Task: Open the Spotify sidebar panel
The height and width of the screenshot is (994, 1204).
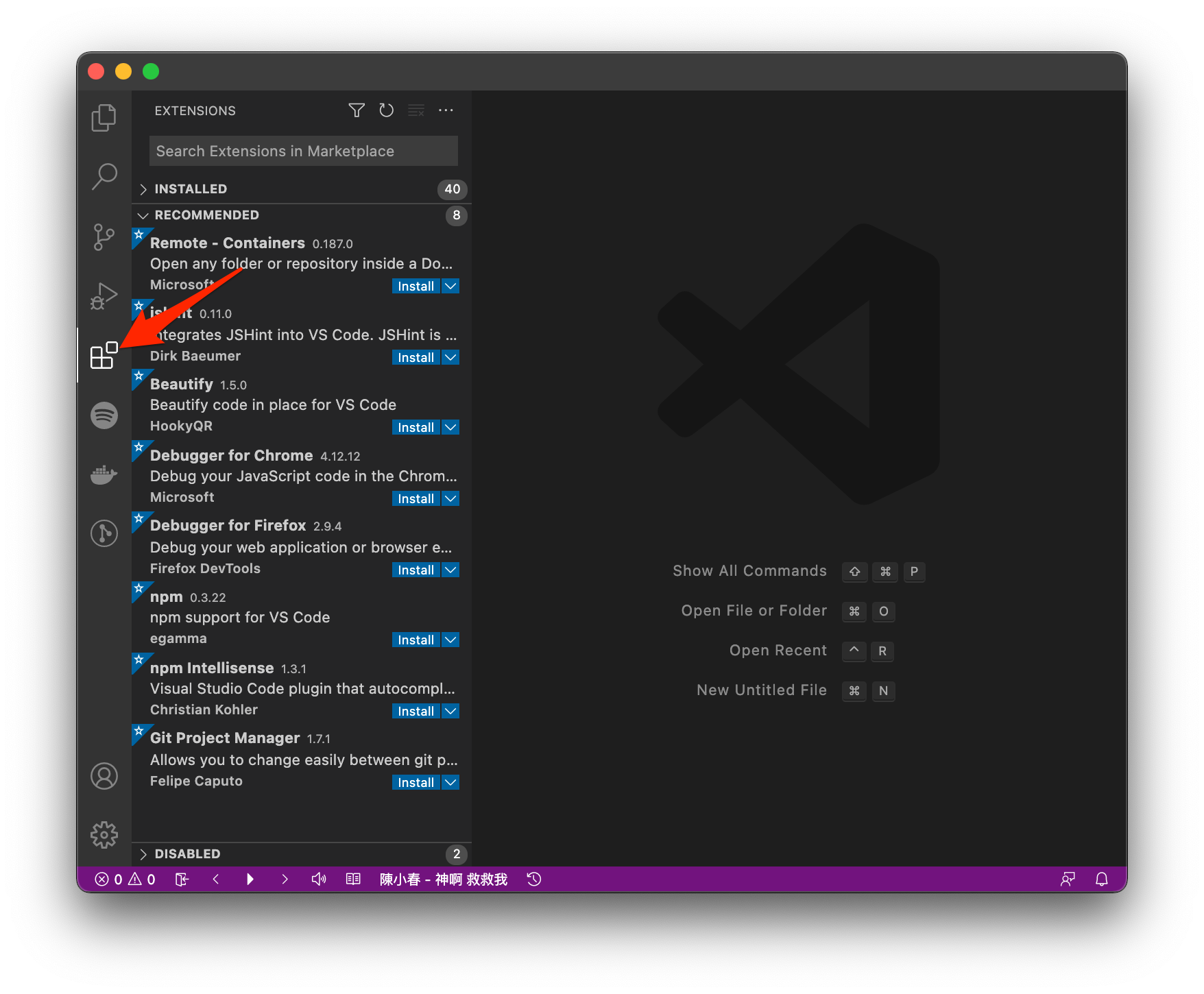Action: click(104, 415)
